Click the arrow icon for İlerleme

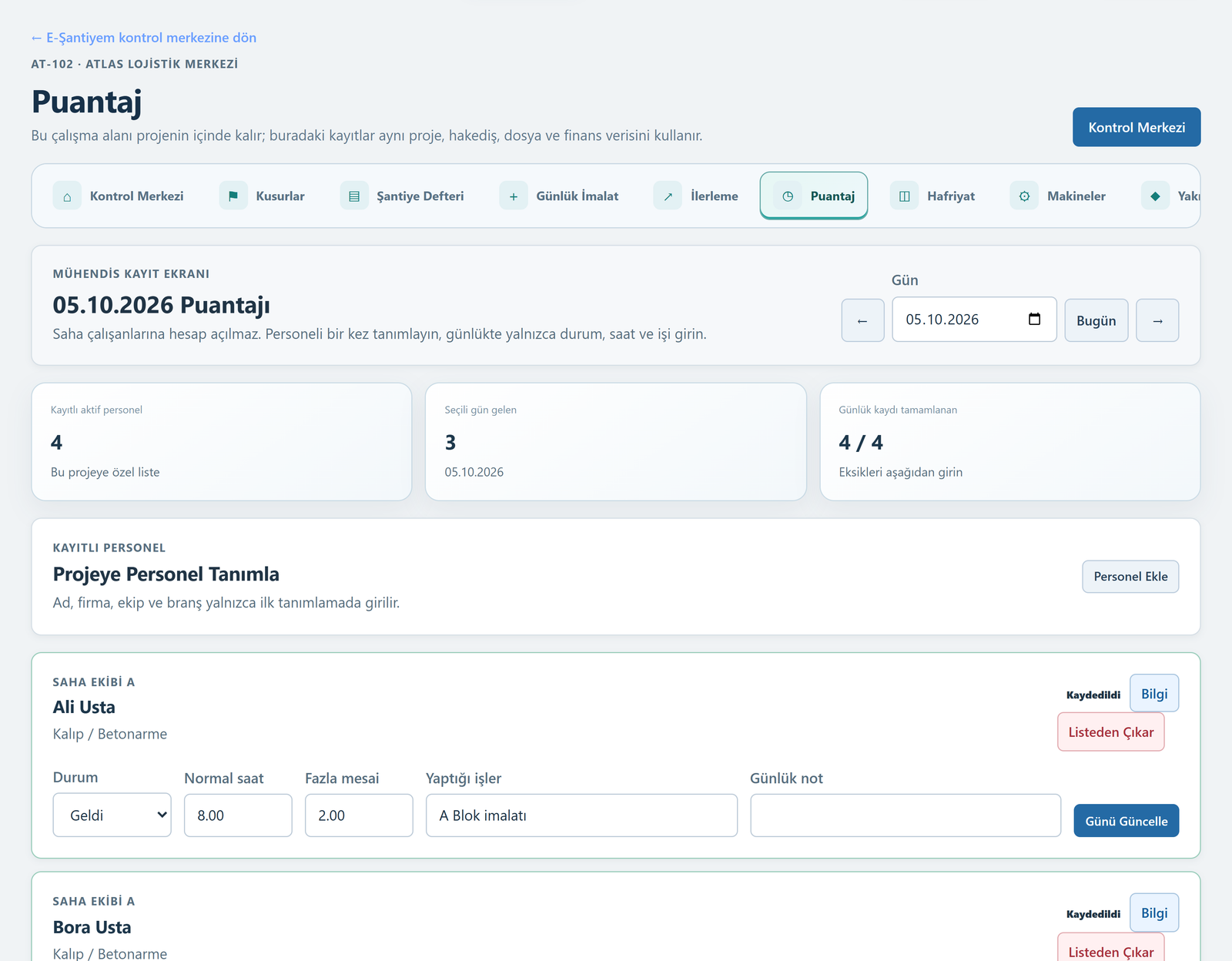[x=668, y=196]
